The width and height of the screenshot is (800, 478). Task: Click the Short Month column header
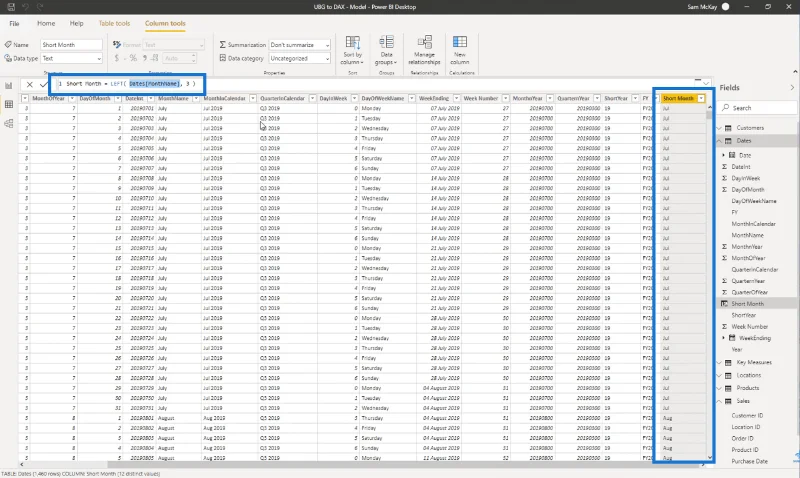[678, 98]
